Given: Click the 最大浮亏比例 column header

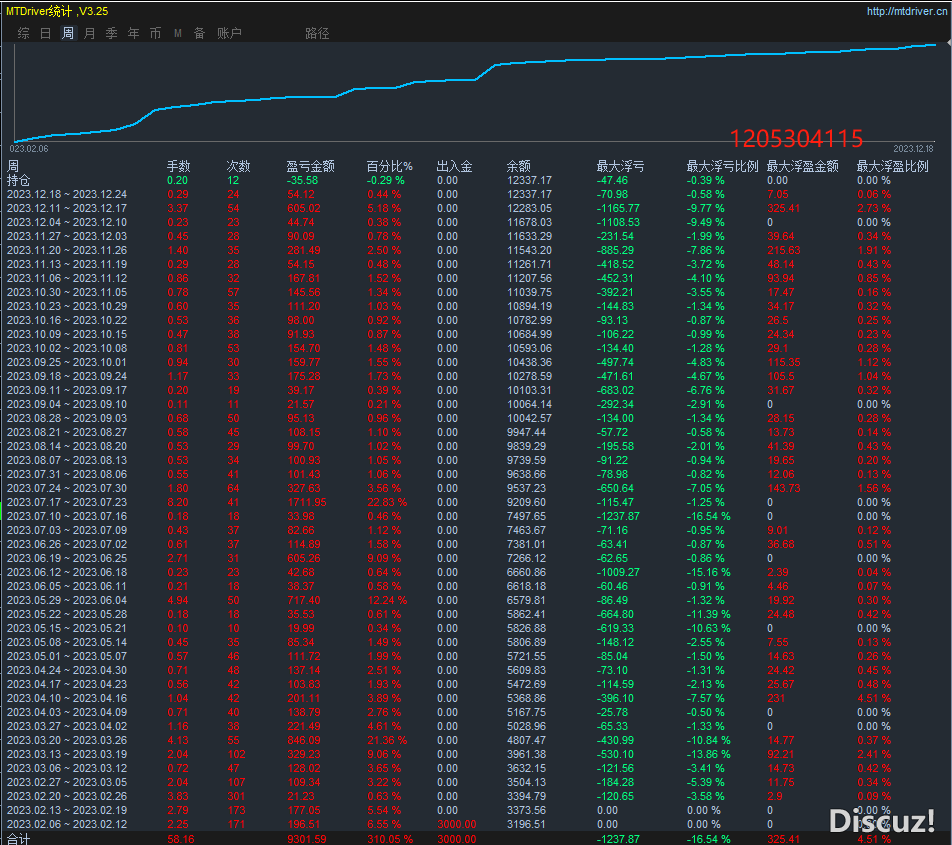Looking at the screenshot, I should 722,166.
